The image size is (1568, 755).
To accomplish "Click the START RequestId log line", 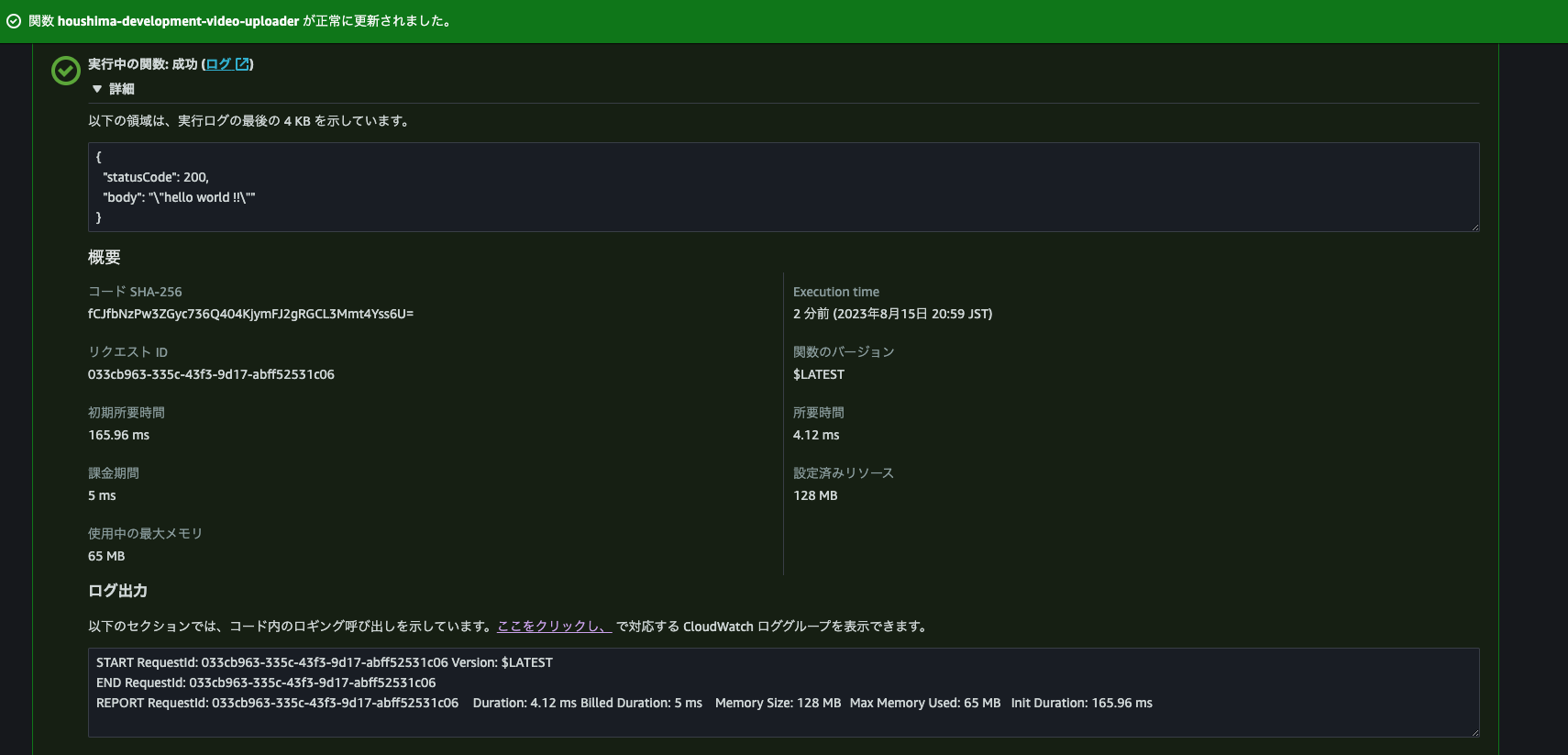I will (x=325, y=662).
